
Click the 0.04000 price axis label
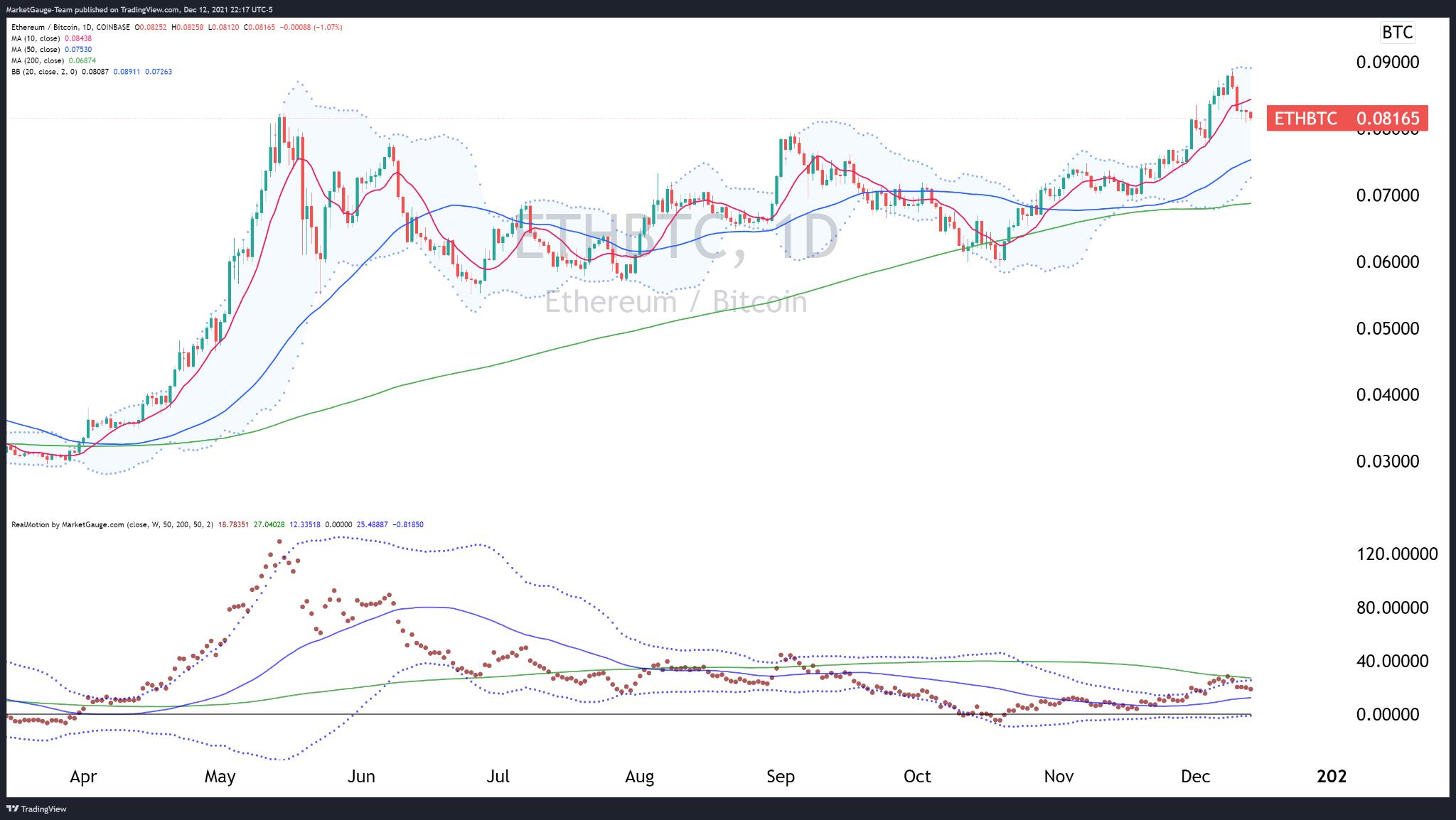[x=1387, y=395]
